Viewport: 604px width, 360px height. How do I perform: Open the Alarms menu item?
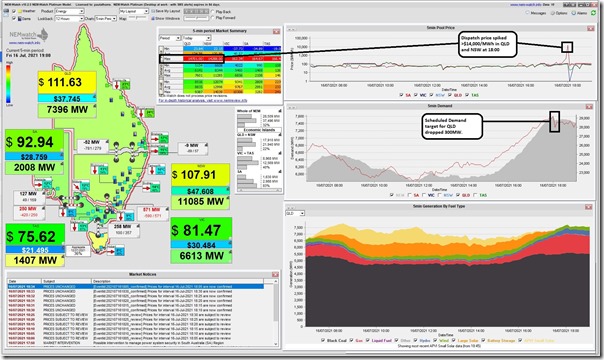pyautogui.click(x=579, y=13)
